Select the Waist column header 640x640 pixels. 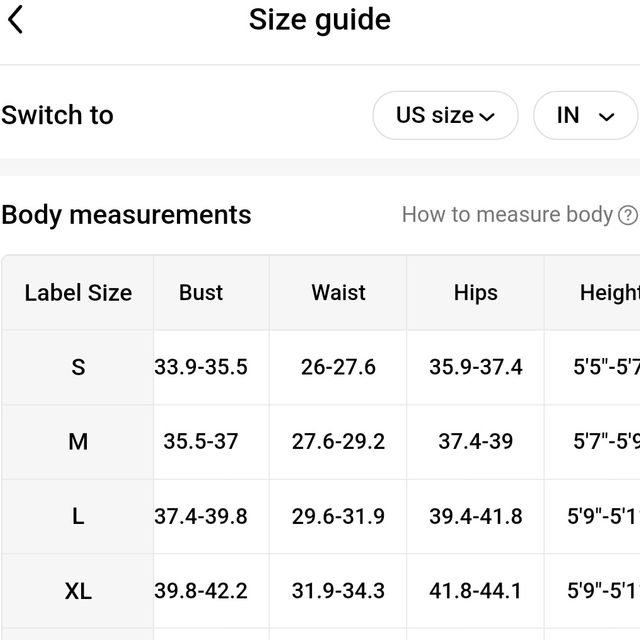[x=338, y=293]
